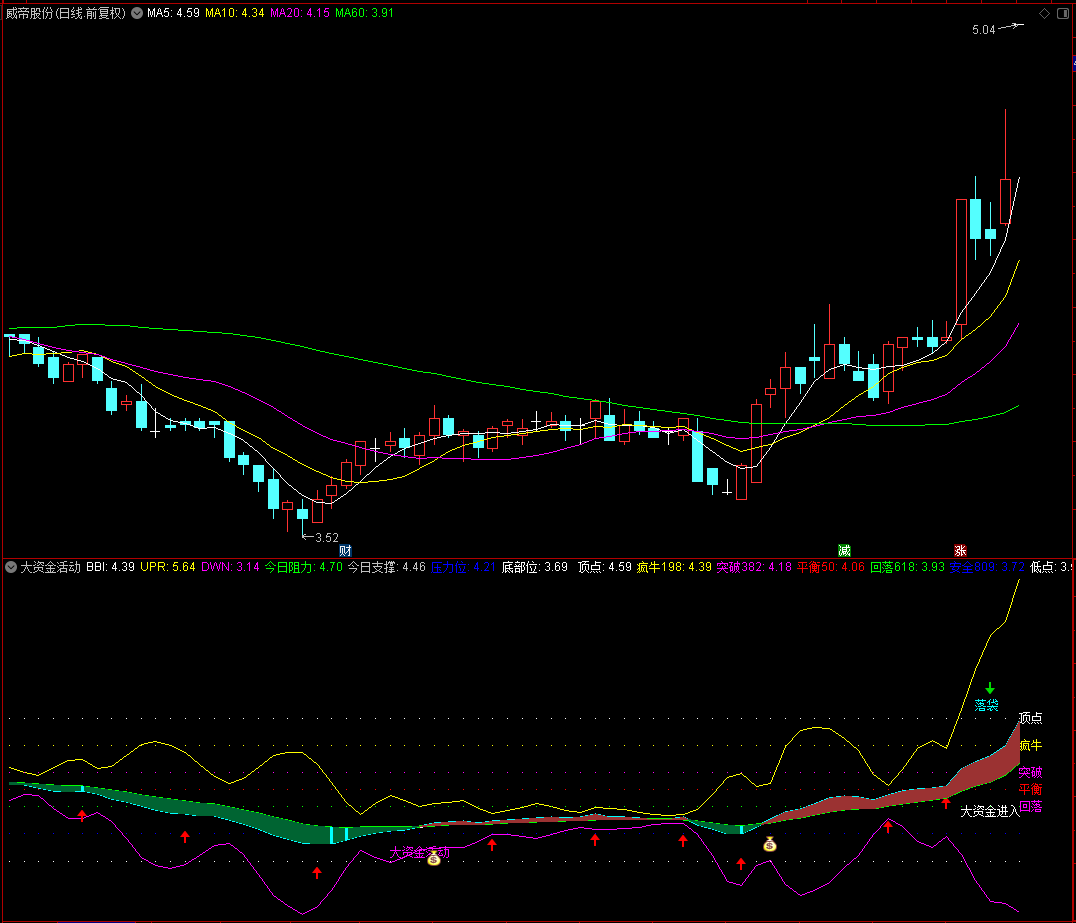1076x923 pixels.
Task: Click the diamond icon at chart top-right
Action: (x=1044, y=14)
